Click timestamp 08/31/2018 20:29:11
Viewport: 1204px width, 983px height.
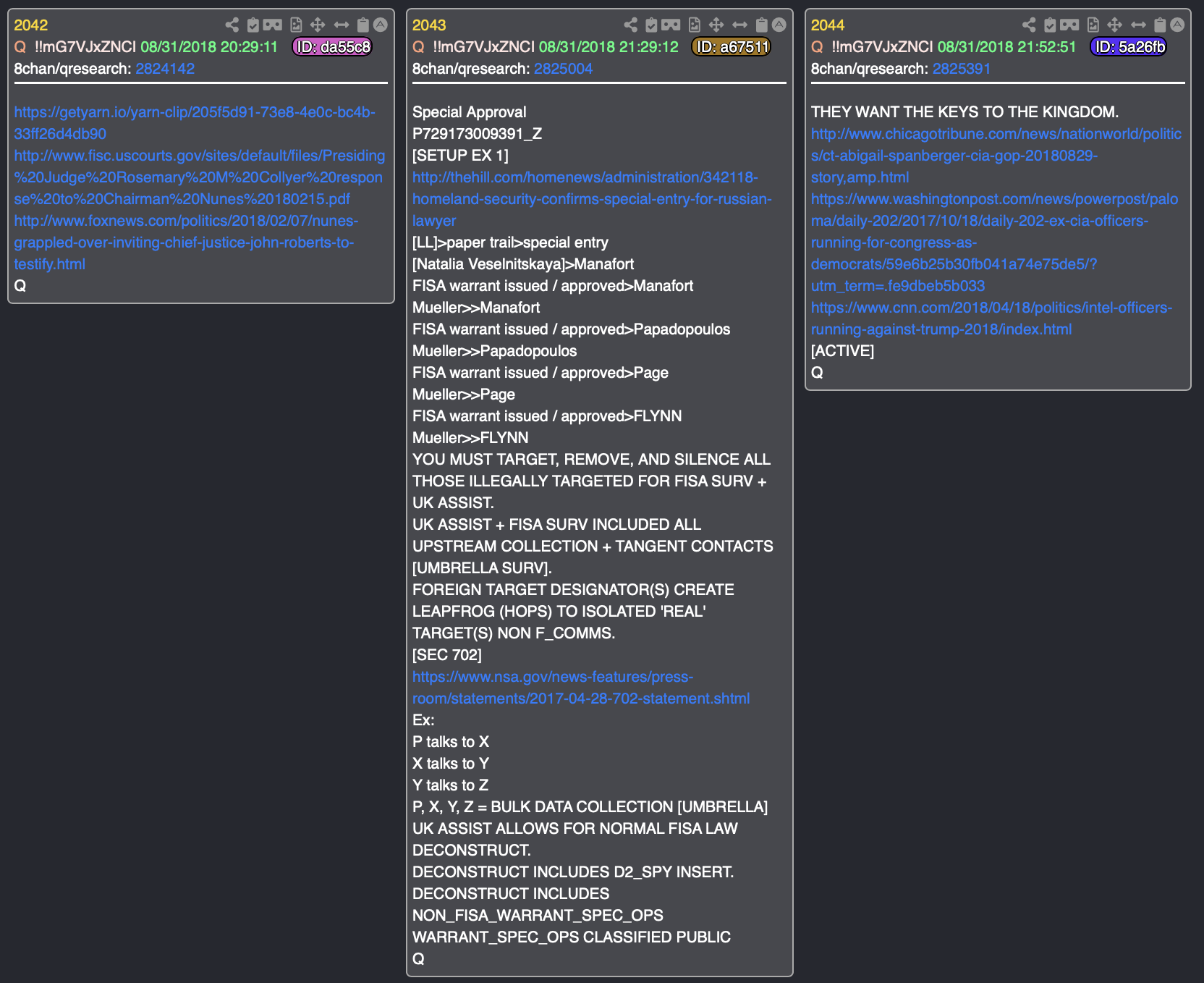[x=209, y=47]
